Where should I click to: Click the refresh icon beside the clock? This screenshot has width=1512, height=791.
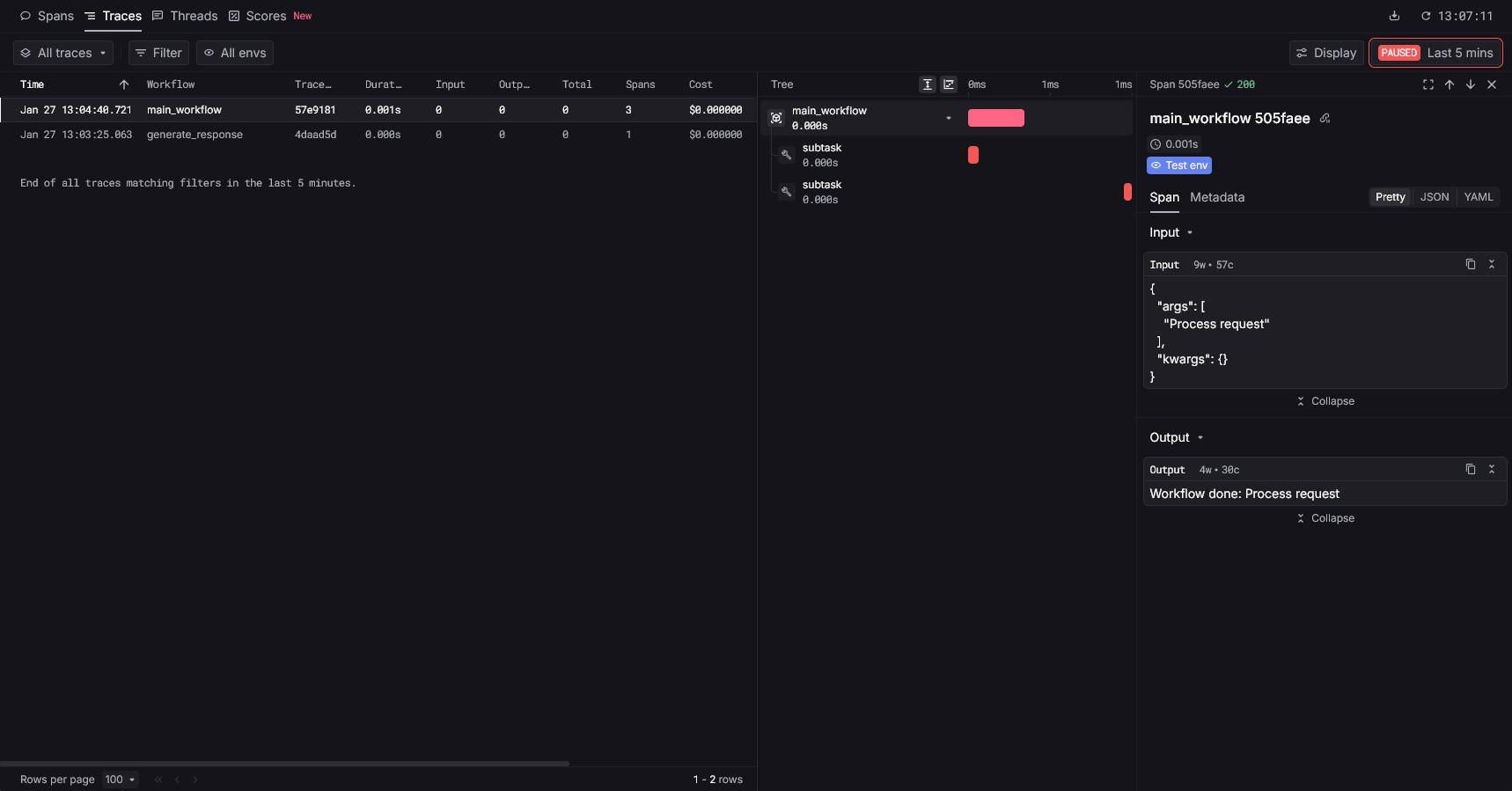(1426, 16)
